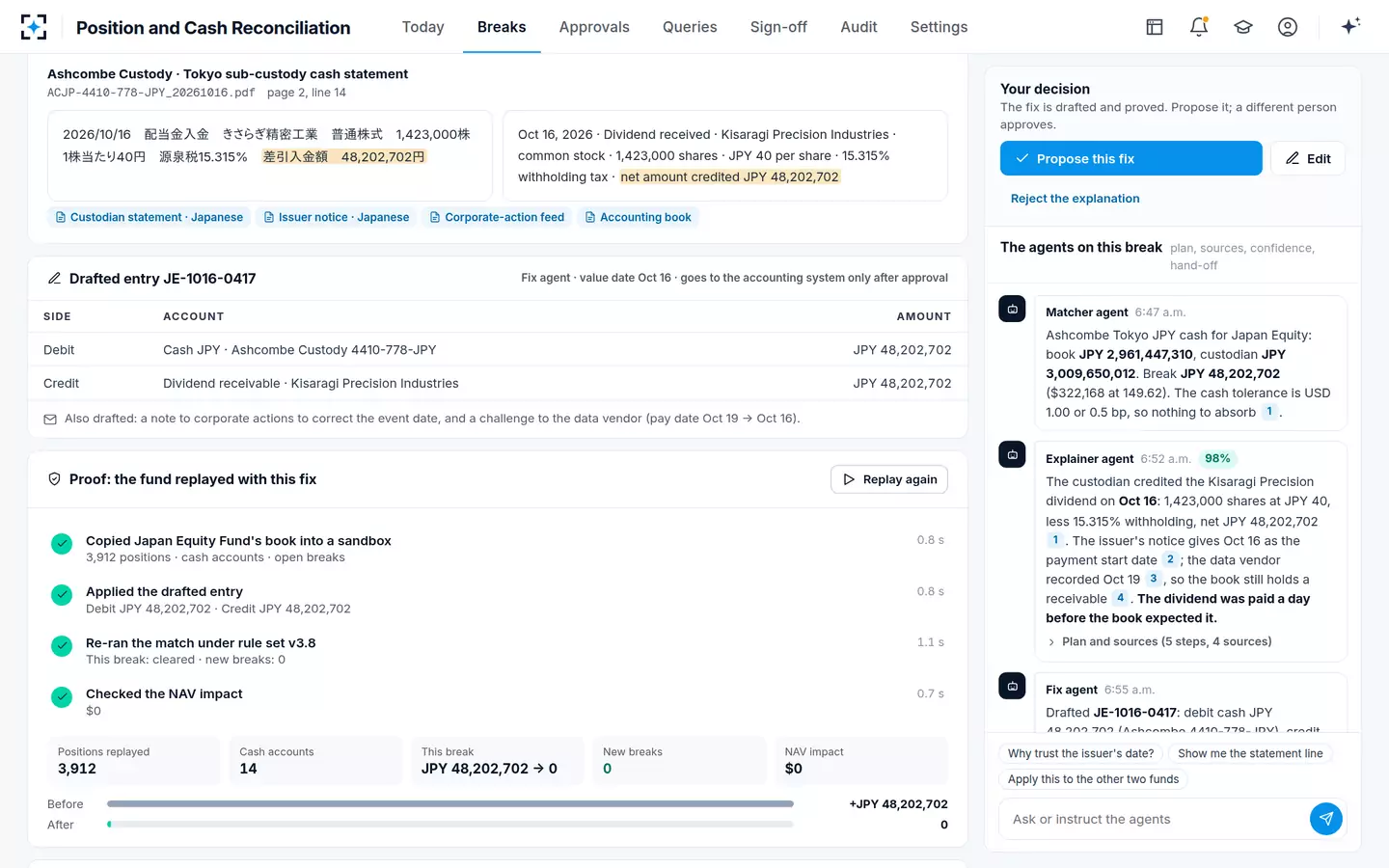Click Propose this fix

(1131, 158)
